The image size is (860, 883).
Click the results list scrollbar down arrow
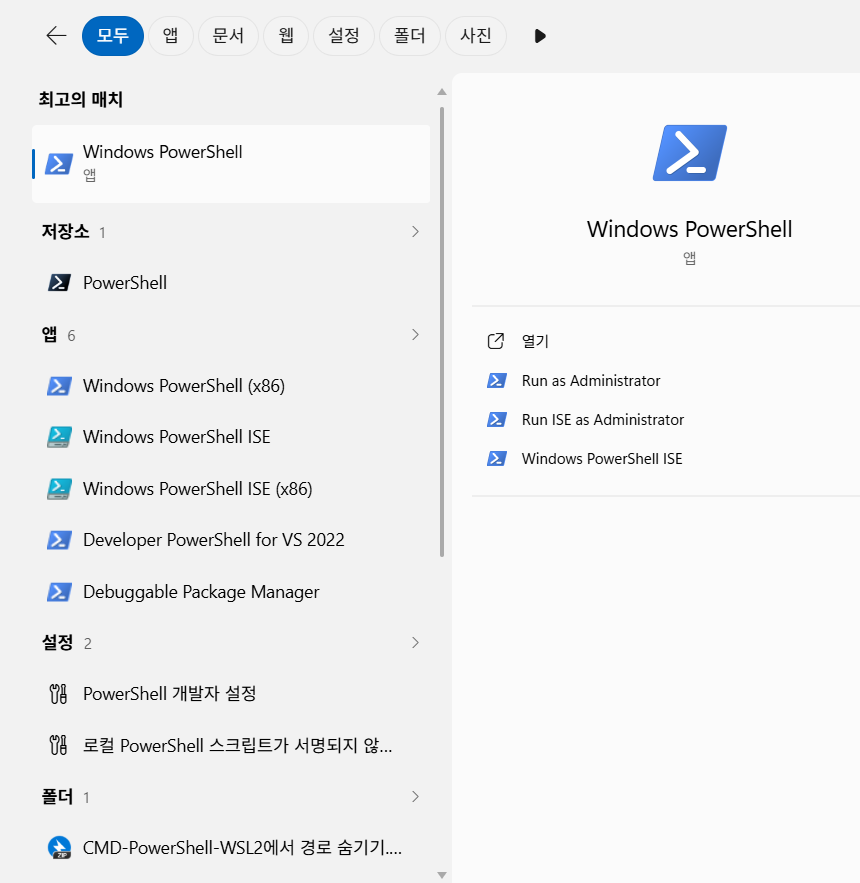coord(442,875)
